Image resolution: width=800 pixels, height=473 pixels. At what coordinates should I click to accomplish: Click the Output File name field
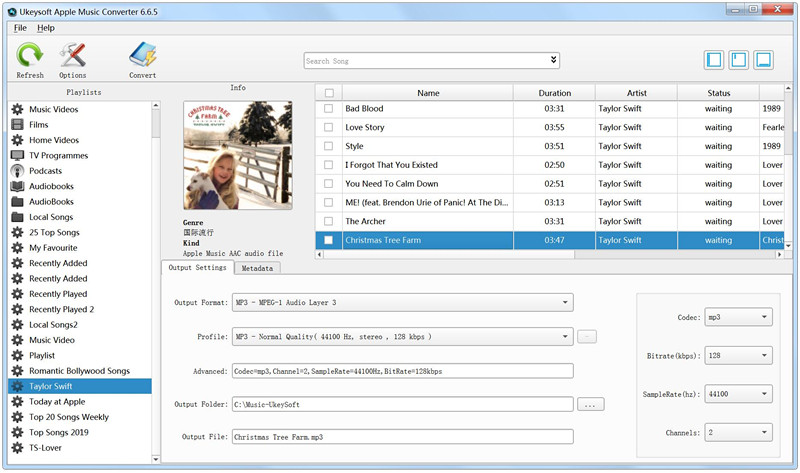403,437
